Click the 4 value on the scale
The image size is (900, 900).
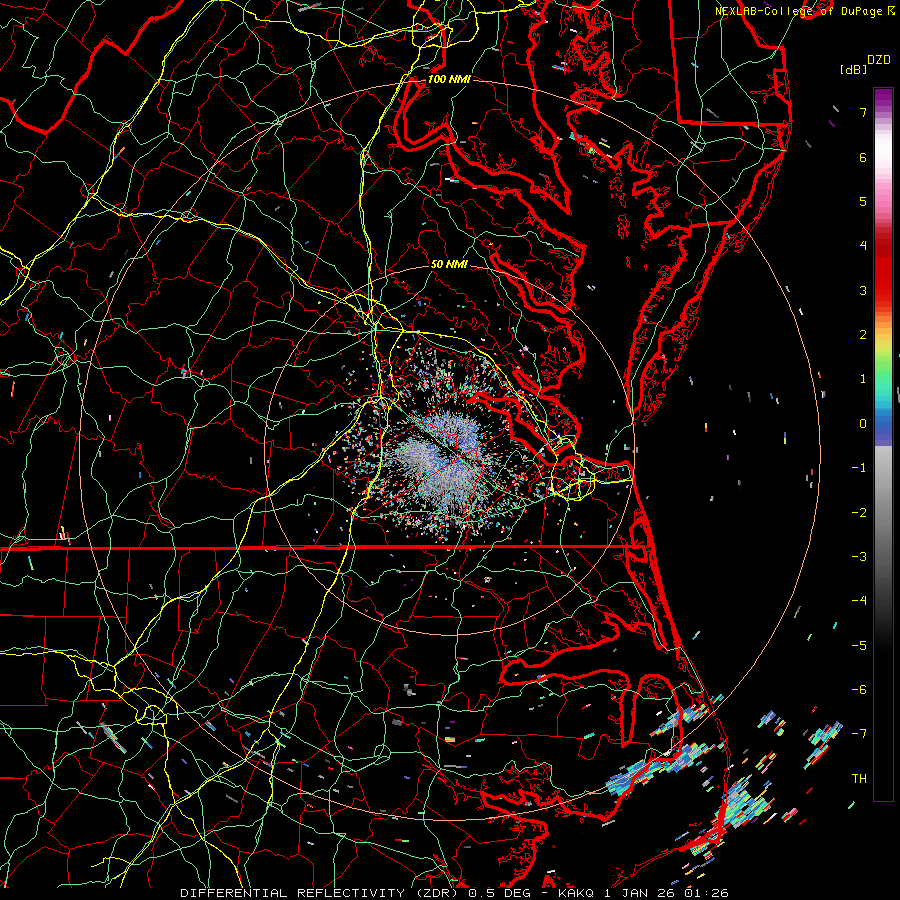coord(863,246)
